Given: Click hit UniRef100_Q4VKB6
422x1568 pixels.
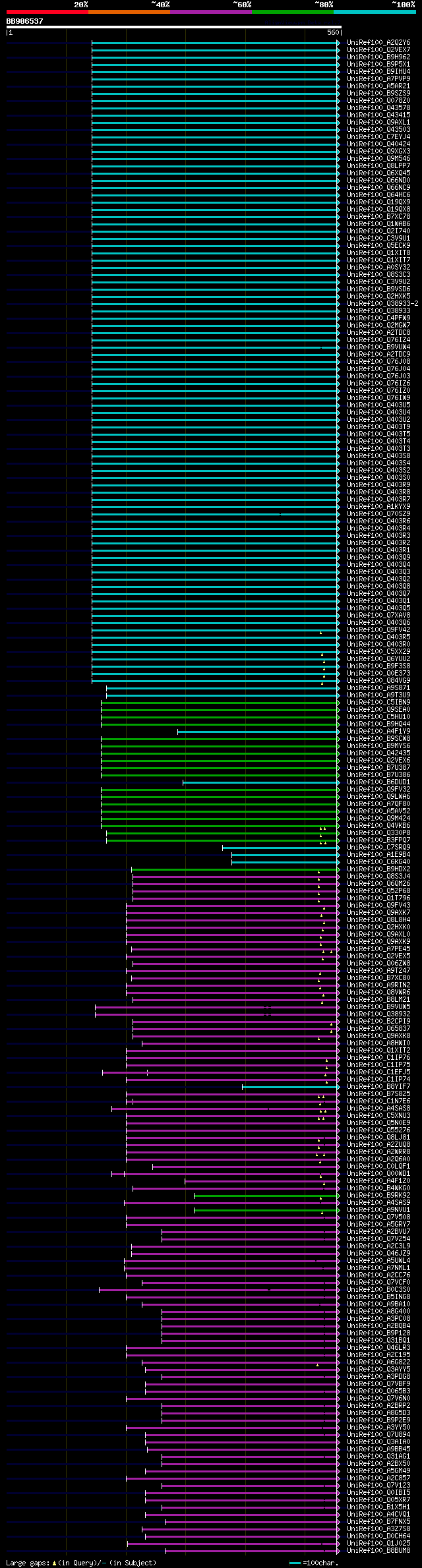Looking at the screenshot, I should tap(378, 825).
